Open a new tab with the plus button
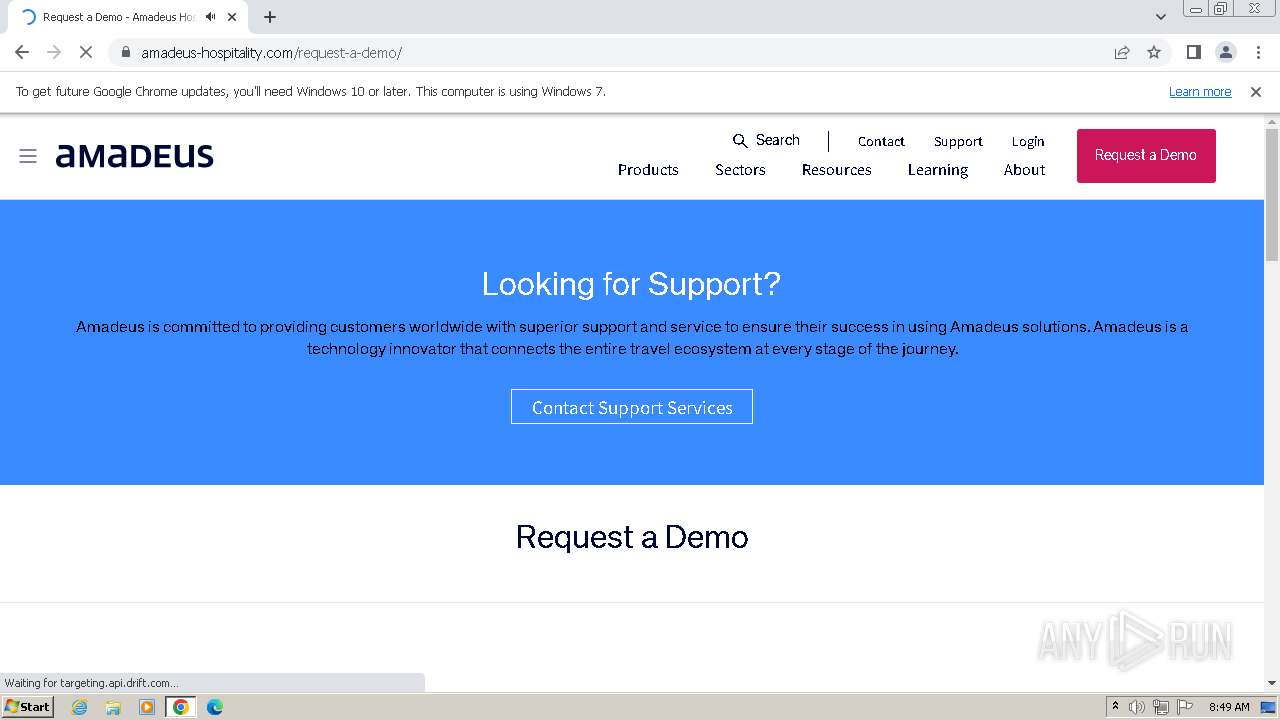Screen dimensions: 1280x720 270,17
